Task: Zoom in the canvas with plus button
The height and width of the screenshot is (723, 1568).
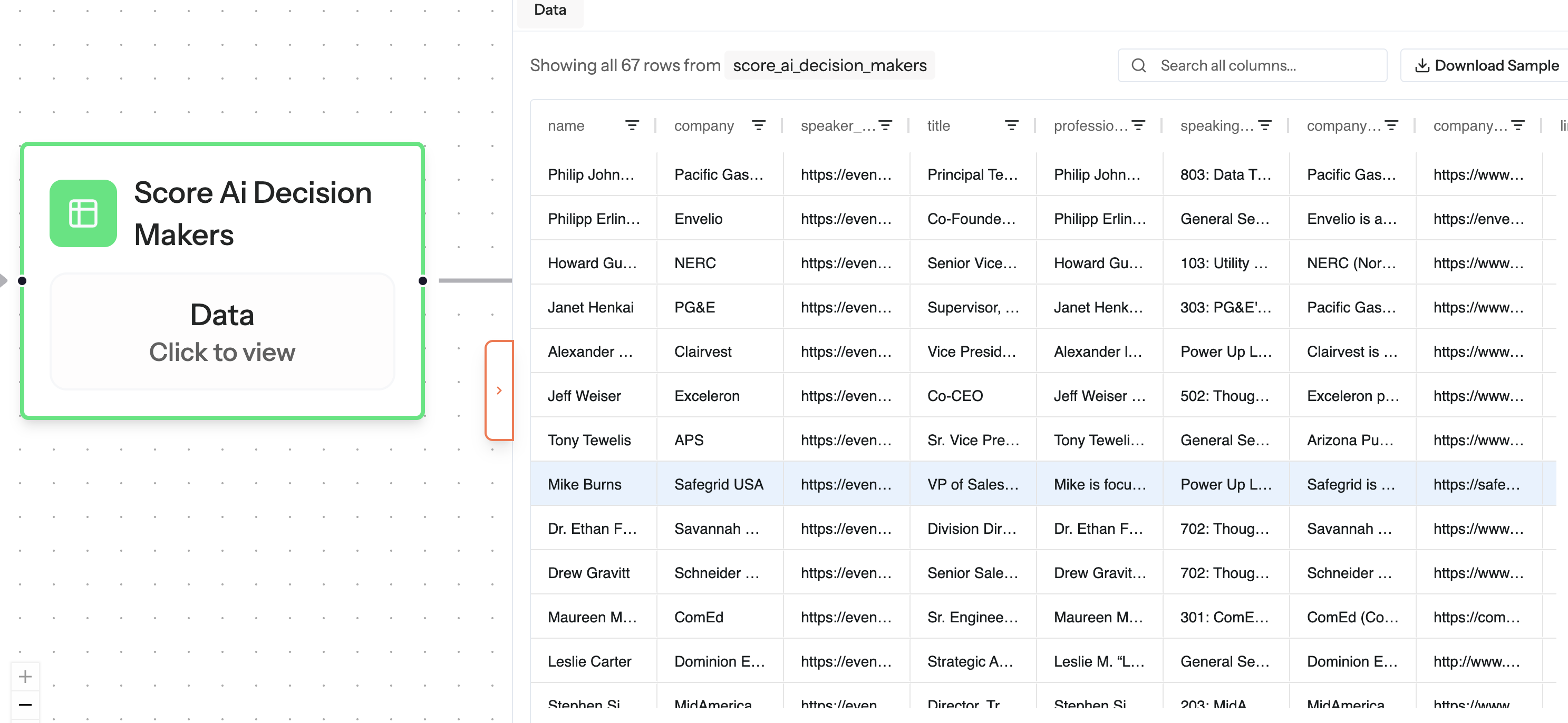Action: pyautogui.click(x=25, y=676)
